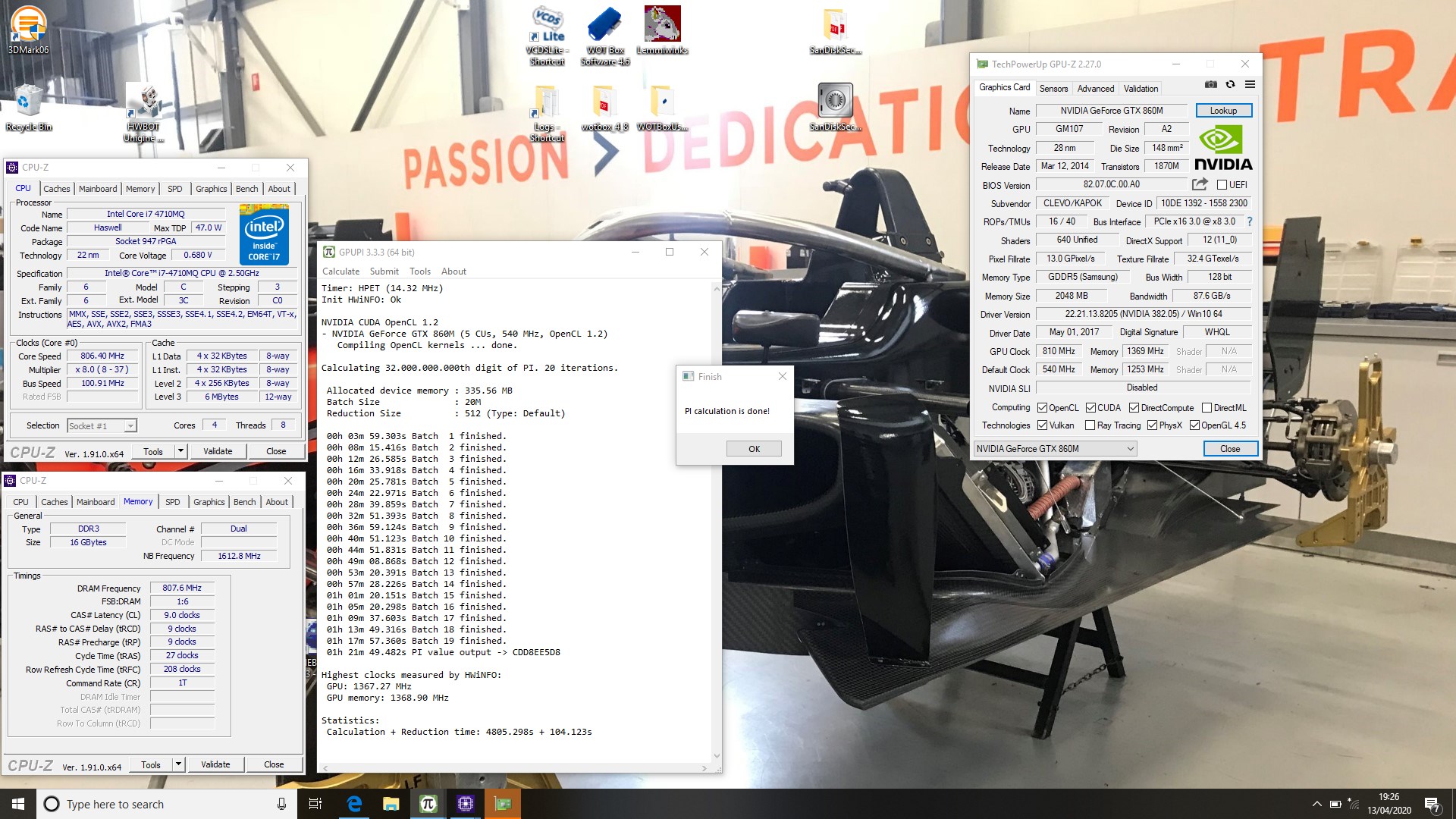Click the Bus Interface question mark icon

(x=1249, y=221)
